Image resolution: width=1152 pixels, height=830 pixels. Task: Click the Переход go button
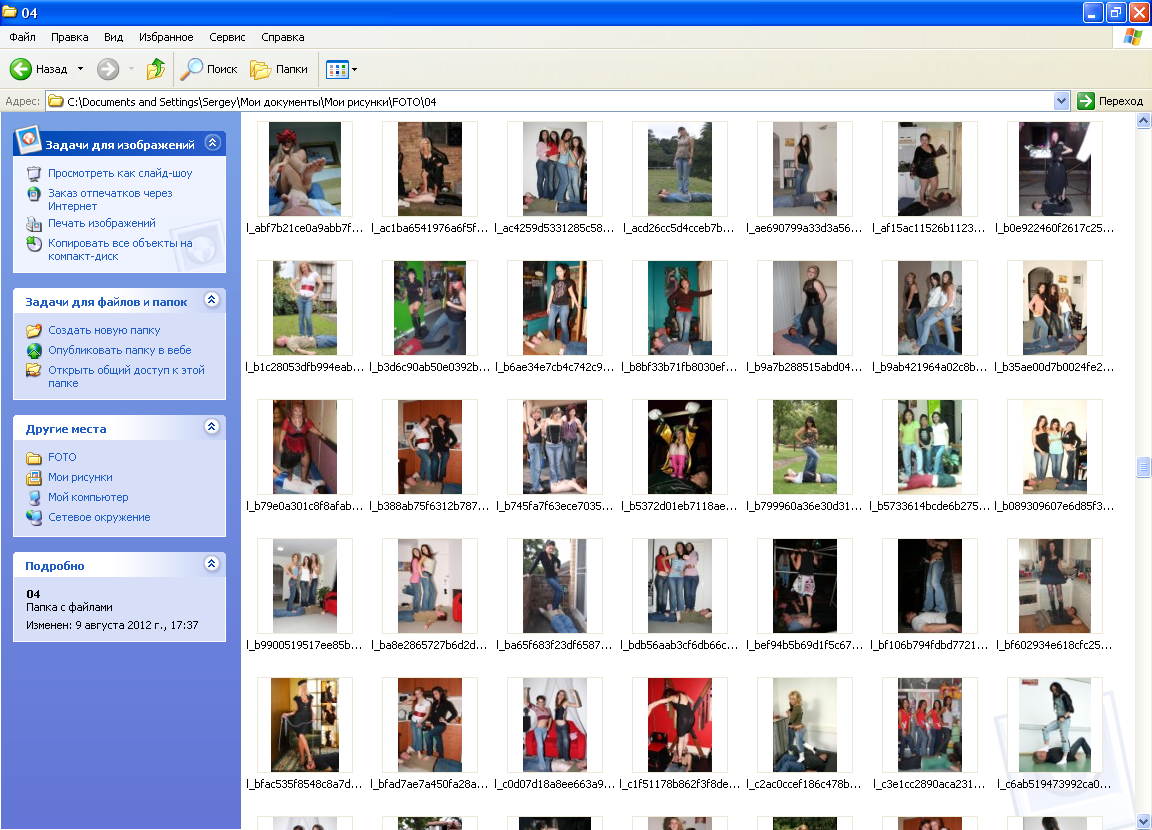pos(1110,101)
